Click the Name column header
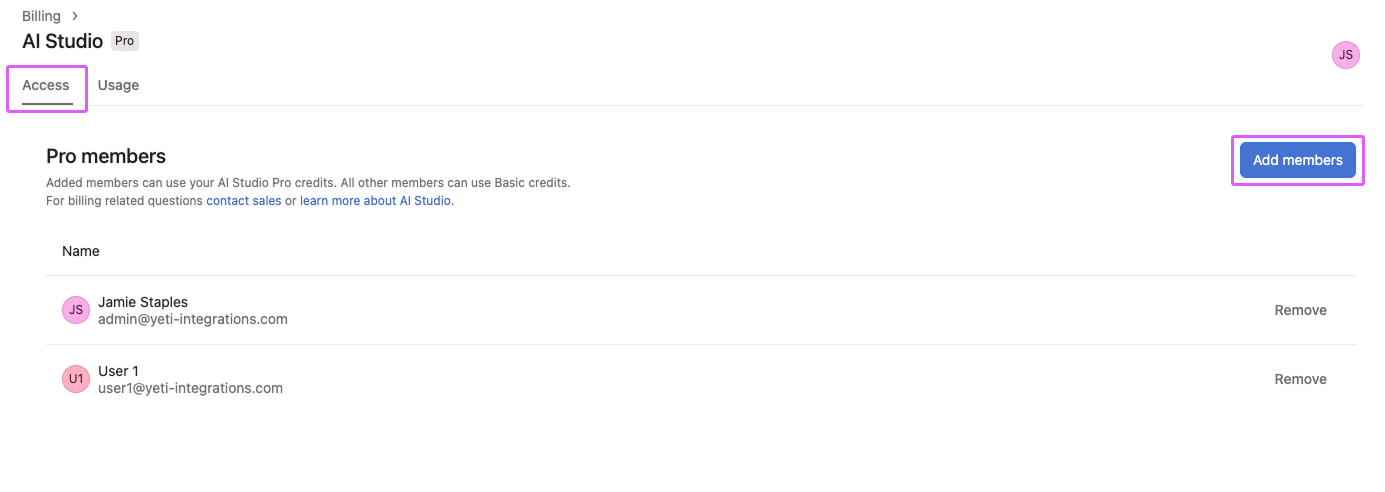The height and width of the screenshot is (492, 1385). click(x=81, y=251)
